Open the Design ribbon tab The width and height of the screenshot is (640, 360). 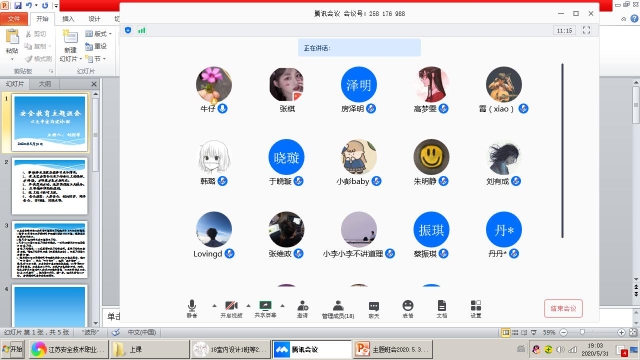pyautogui.click(x=94, y=19)
